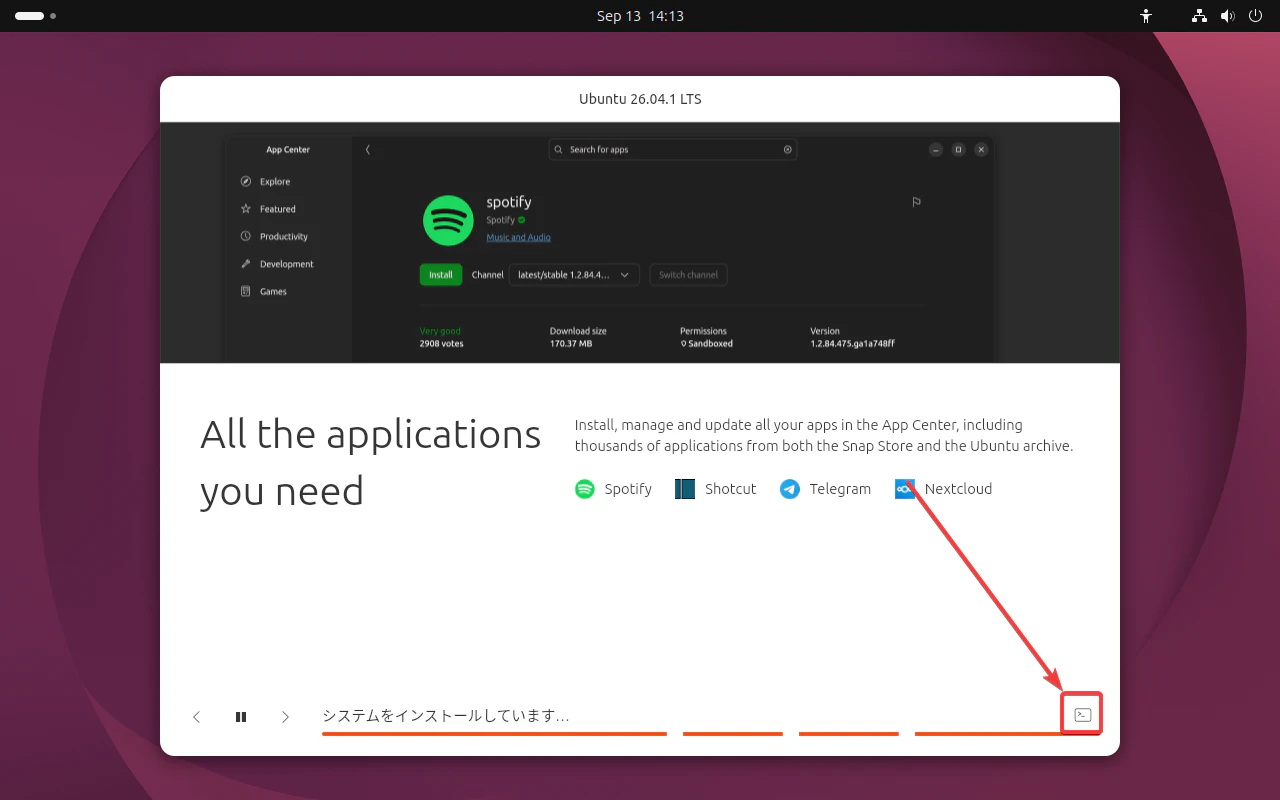Click the volume icon in top bar
Viewport: 1280px width, 800px height.
(1228, 16)
